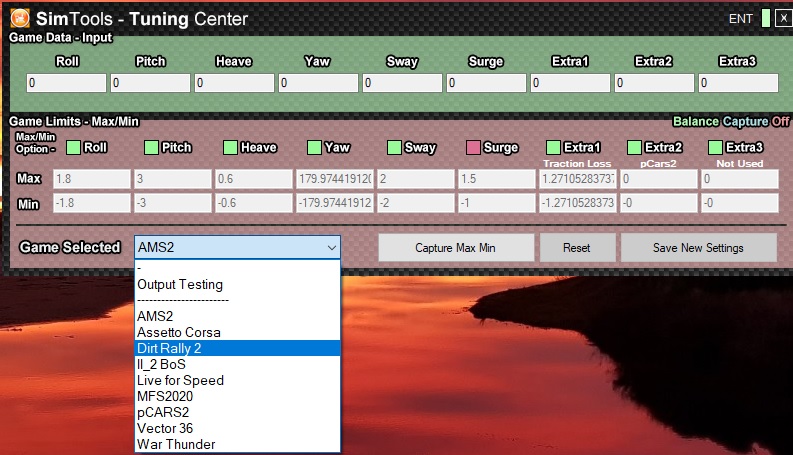
Task: Click Surge Max field showing 1.5
Action: (497, 179)
